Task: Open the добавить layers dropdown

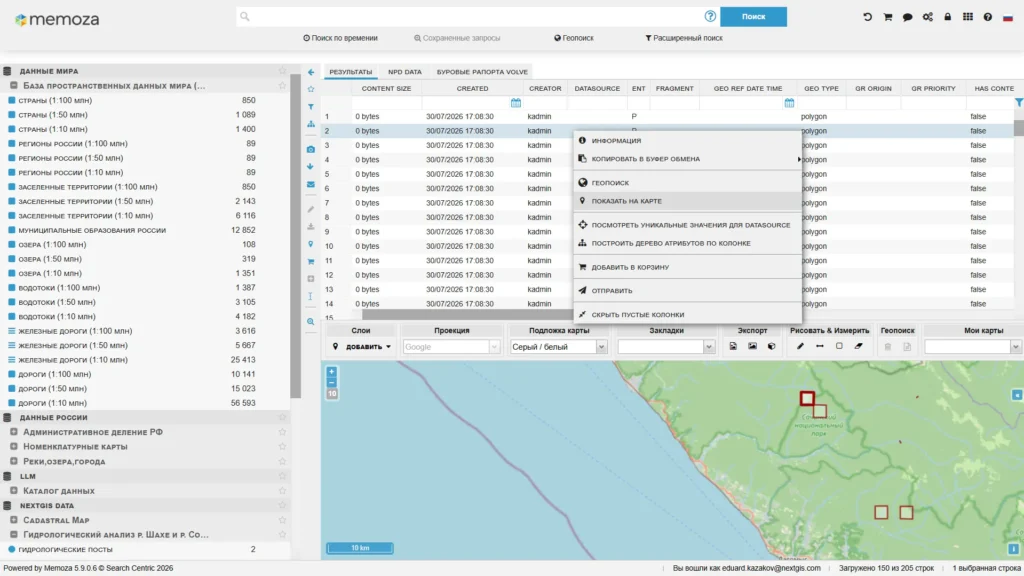Action: click(362, 347)
